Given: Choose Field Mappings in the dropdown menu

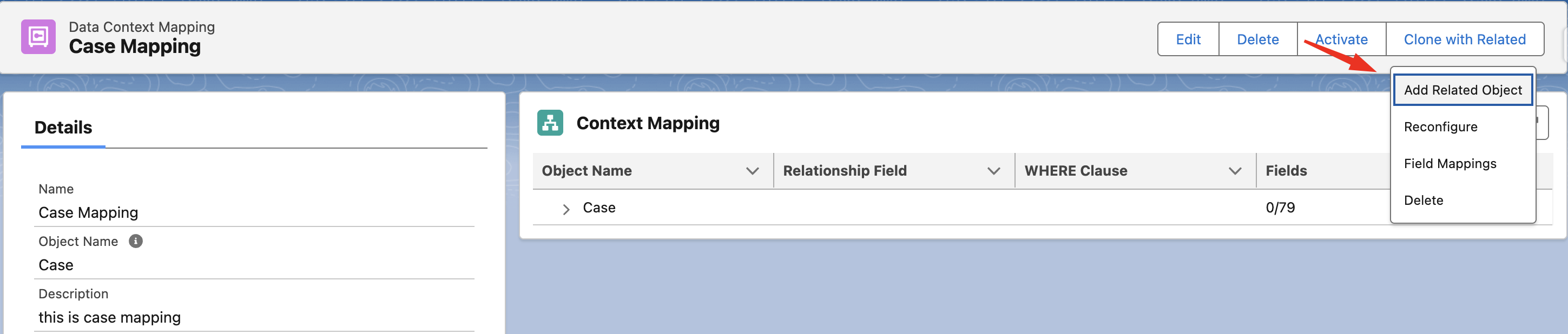Looking at the screenshot, I should [x=1450, y=164].
